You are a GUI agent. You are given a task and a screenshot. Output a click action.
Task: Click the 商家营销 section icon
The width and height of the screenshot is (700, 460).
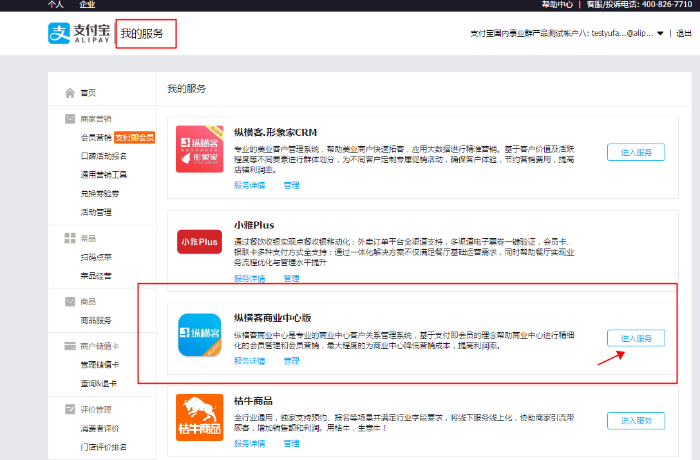(x=70, y=119)
